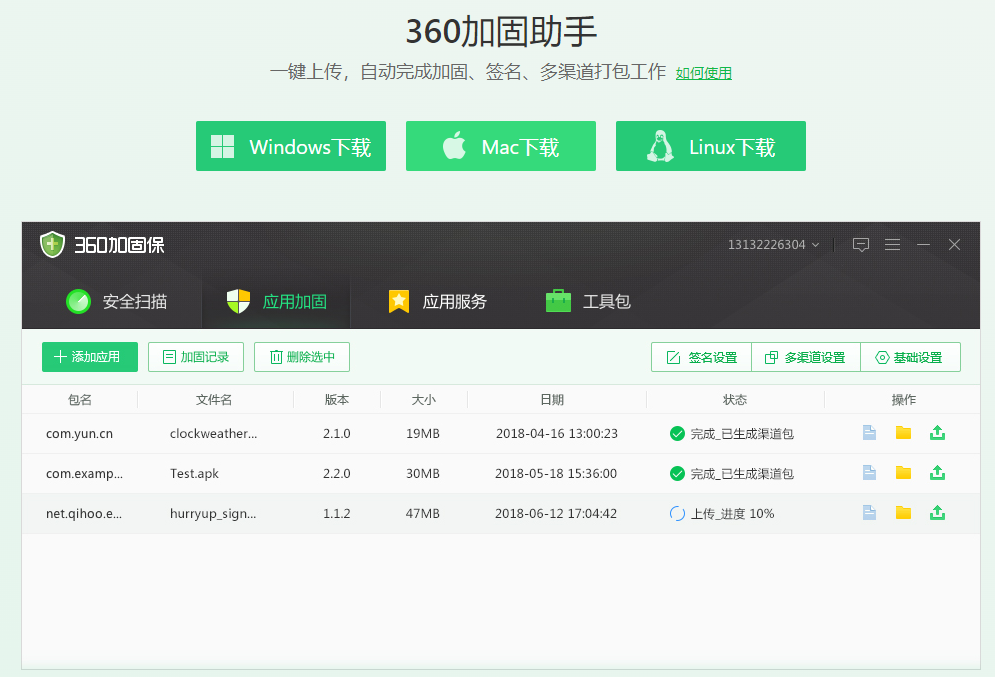Viewport: 995px width, 677px height.
Task: Click 完成_已生成渠道包 status in clockweather row
Action: [x=742, y=433]
